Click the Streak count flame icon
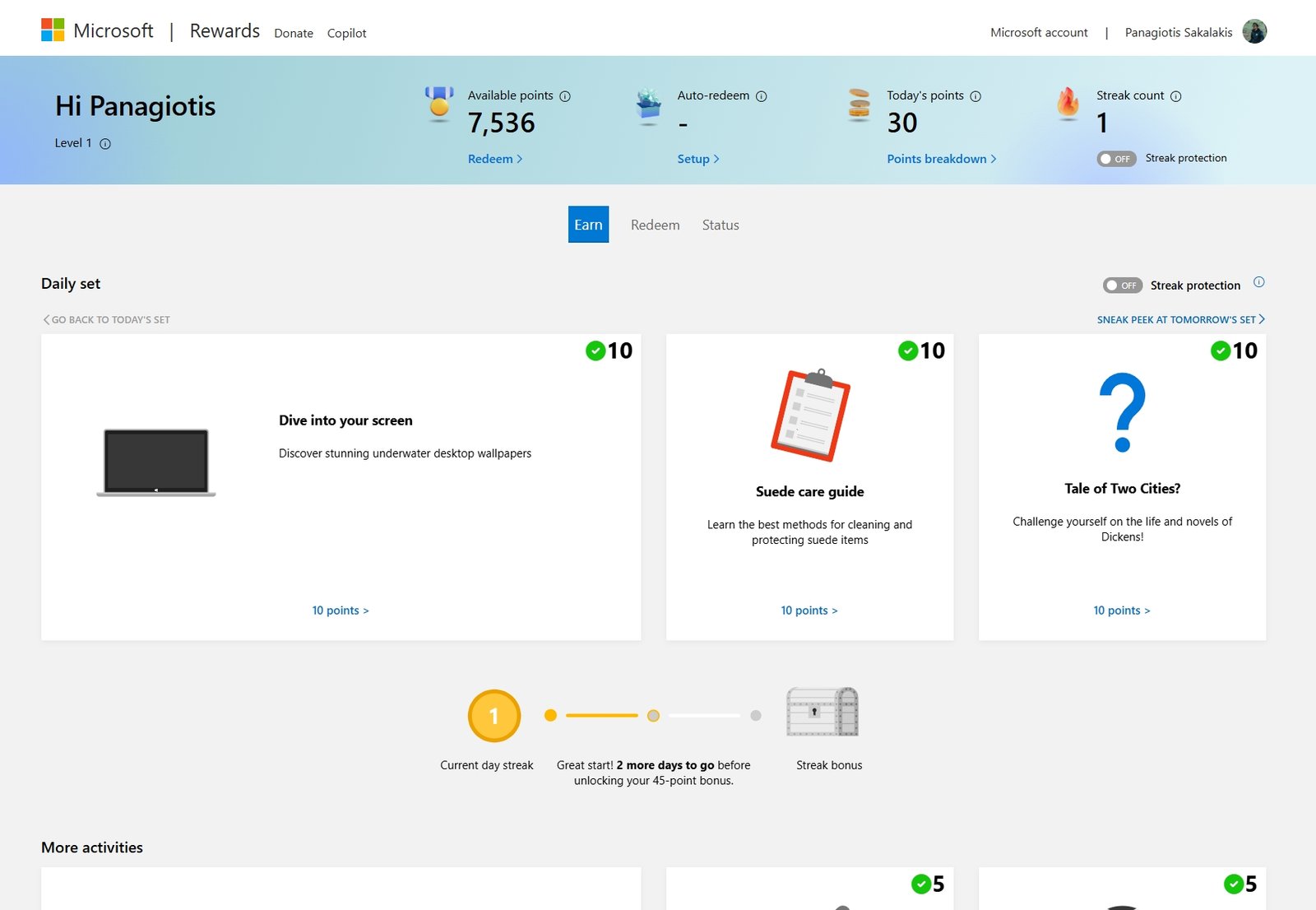 tap(1068, 104)
